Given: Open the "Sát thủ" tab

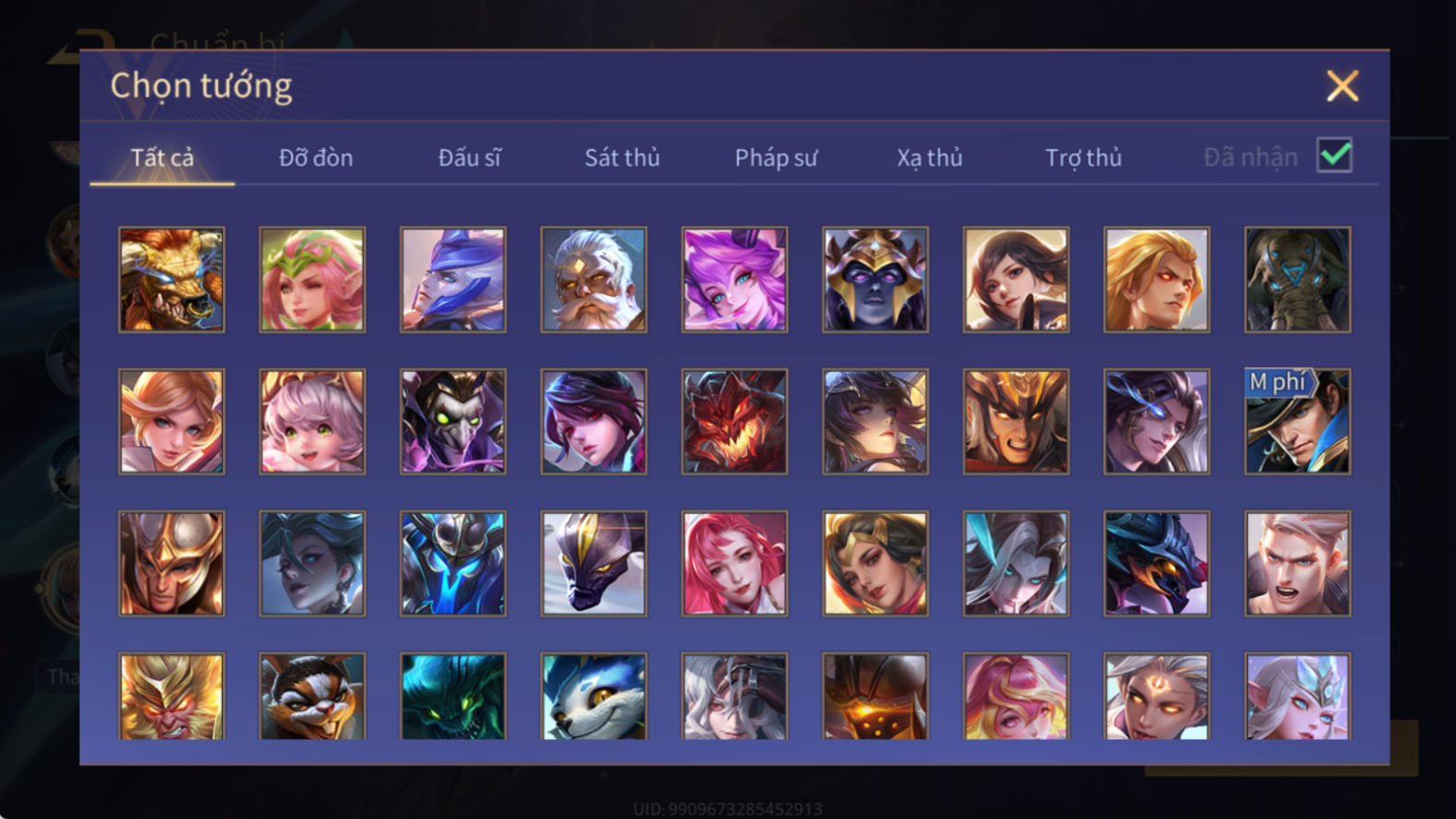Looking at the screenshot, I should [622, 158].
